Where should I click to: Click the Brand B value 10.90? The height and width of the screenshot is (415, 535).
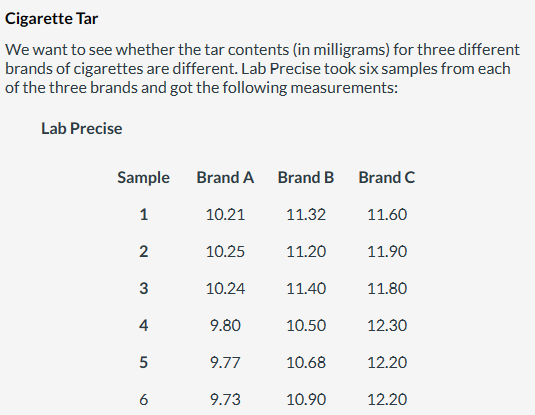click(x=306, y=399)
